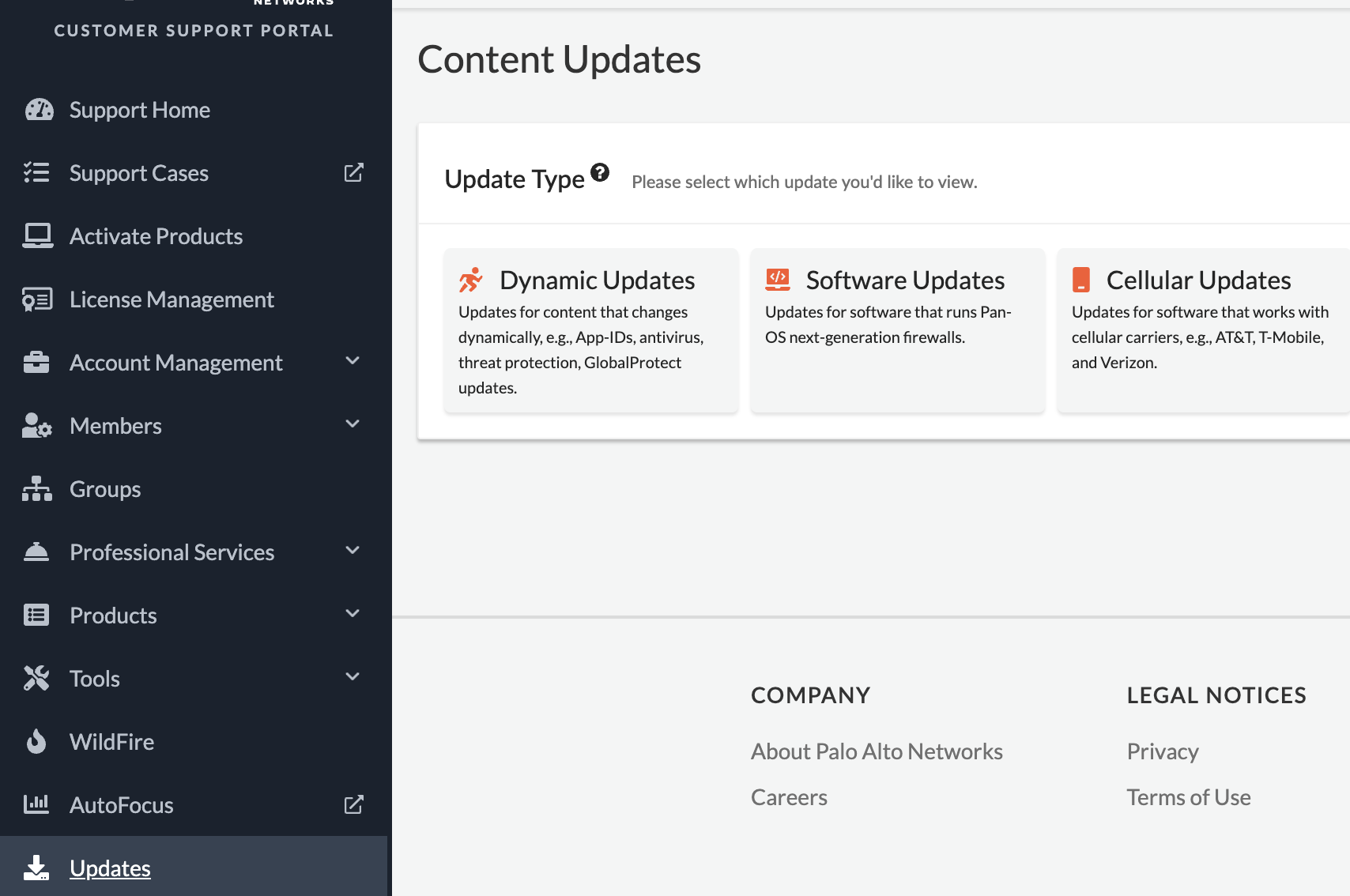Open About Palo Alto Networks link
Screen dimensions: 1350x896
pyautogui.click(x=877, y=751)
